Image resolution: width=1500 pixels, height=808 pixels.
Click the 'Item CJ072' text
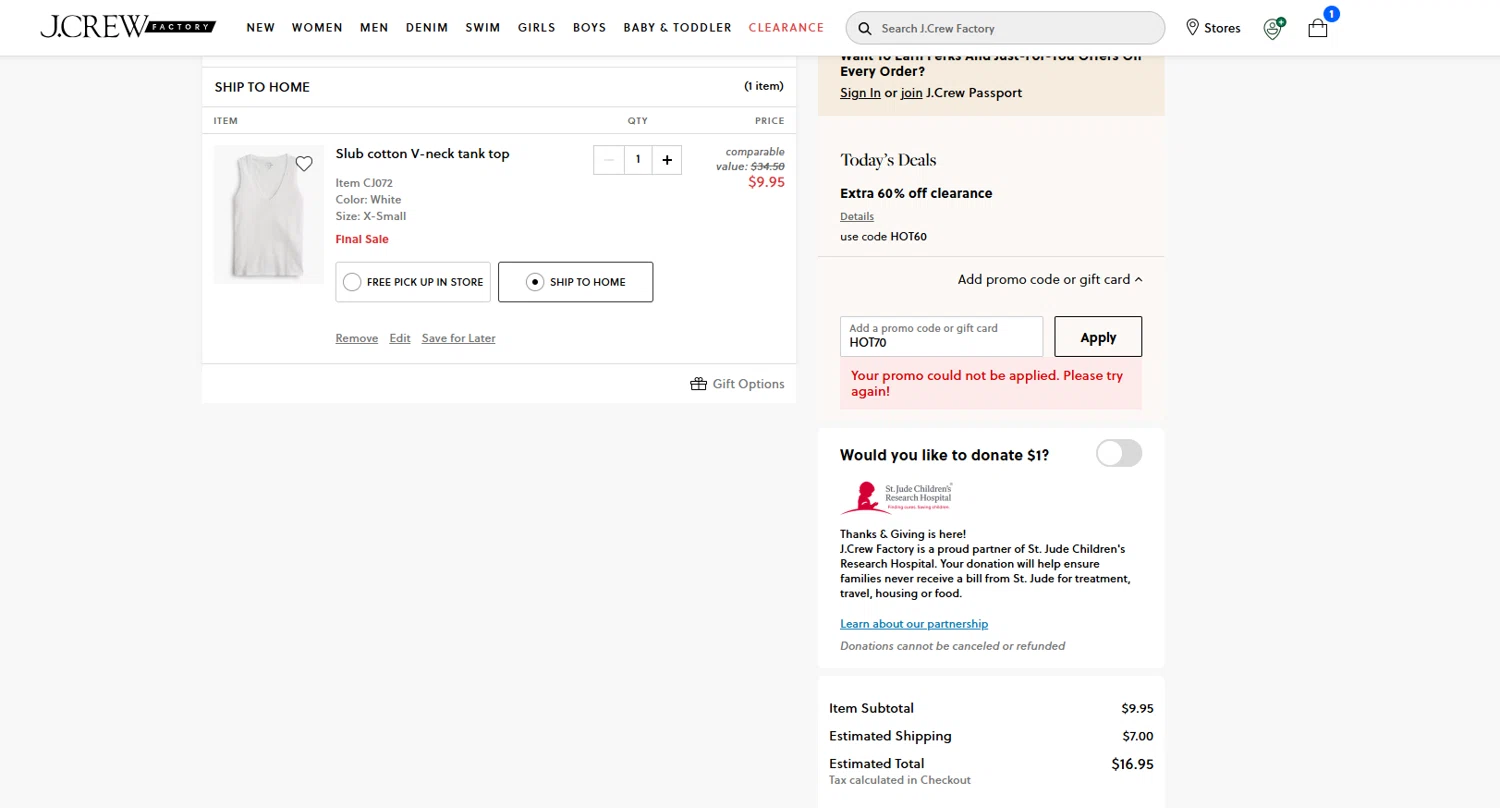point(364,183)
